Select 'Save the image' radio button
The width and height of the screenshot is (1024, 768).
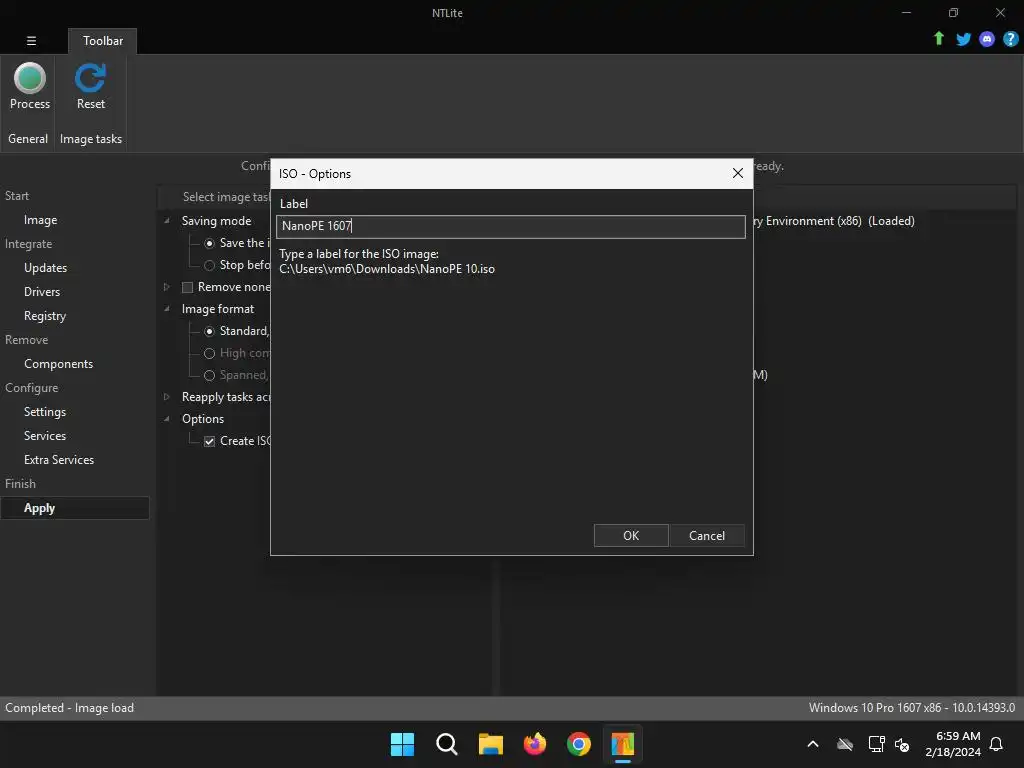(209, 244)
